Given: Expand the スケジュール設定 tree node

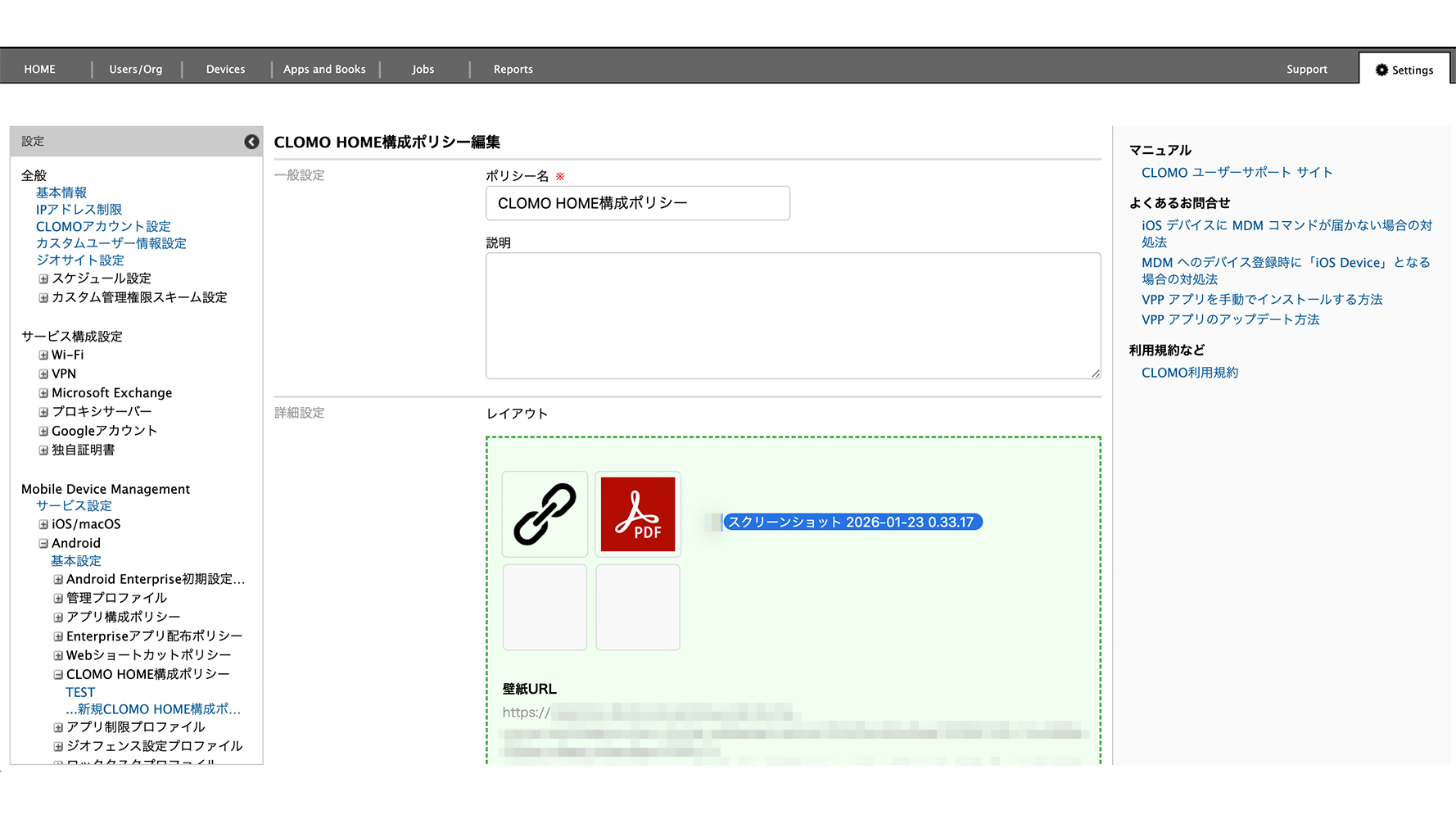Looking at the screenshot, I should (x=43, y=278).
